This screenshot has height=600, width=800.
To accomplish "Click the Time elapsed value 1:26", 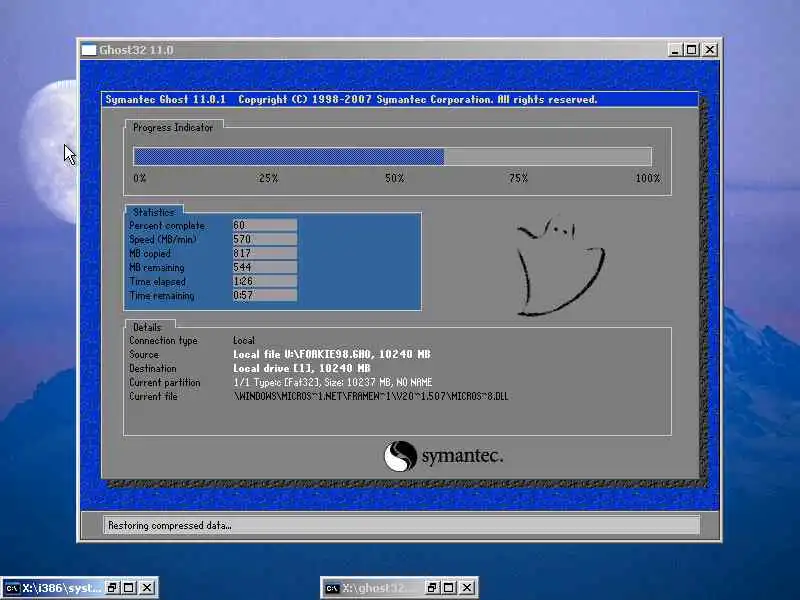I will (x=264, y=281).
